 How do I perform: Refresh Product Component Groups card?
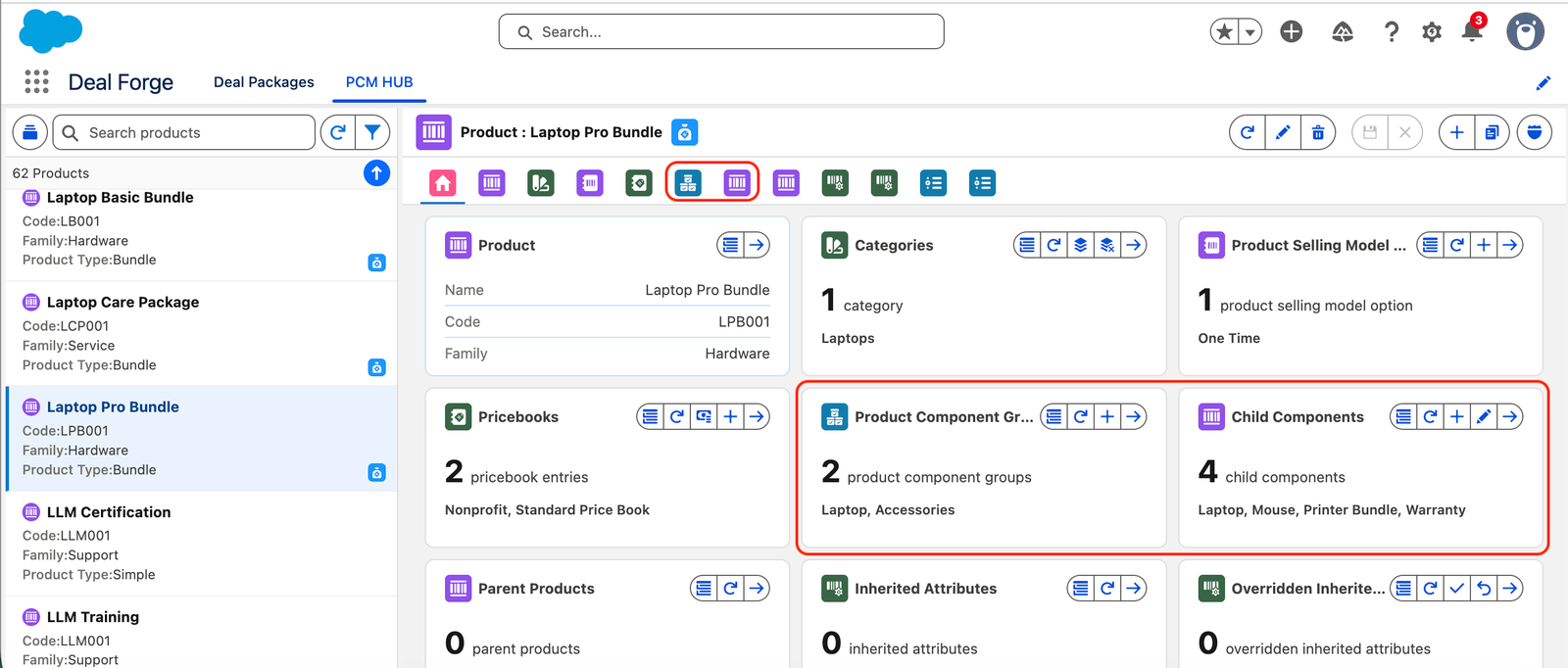coord(1080,416)
